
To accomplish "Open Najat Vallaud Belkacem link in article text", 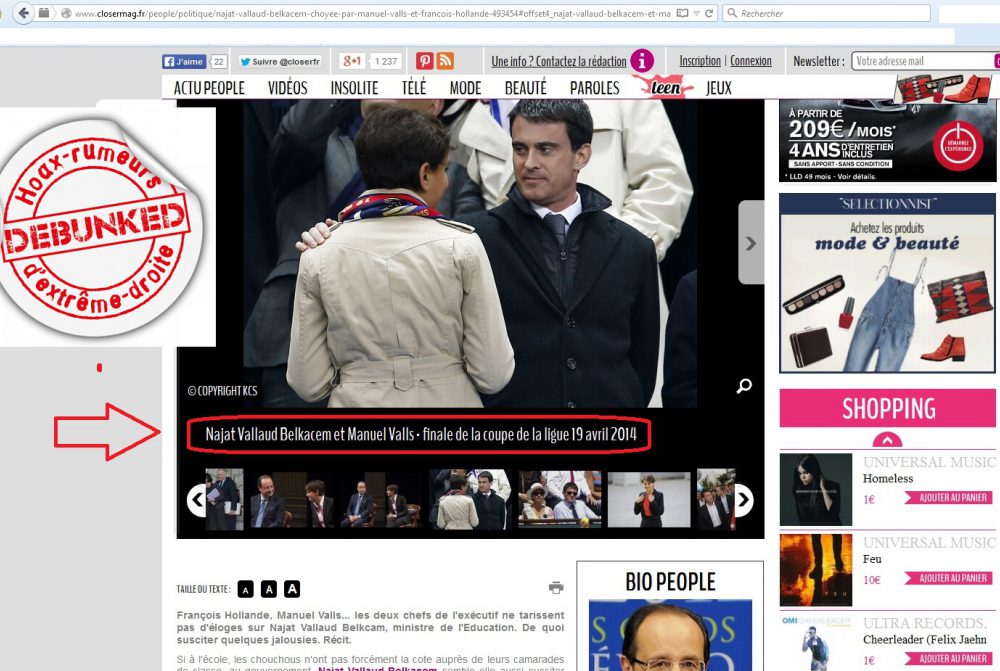I will [x=377, y=668].
